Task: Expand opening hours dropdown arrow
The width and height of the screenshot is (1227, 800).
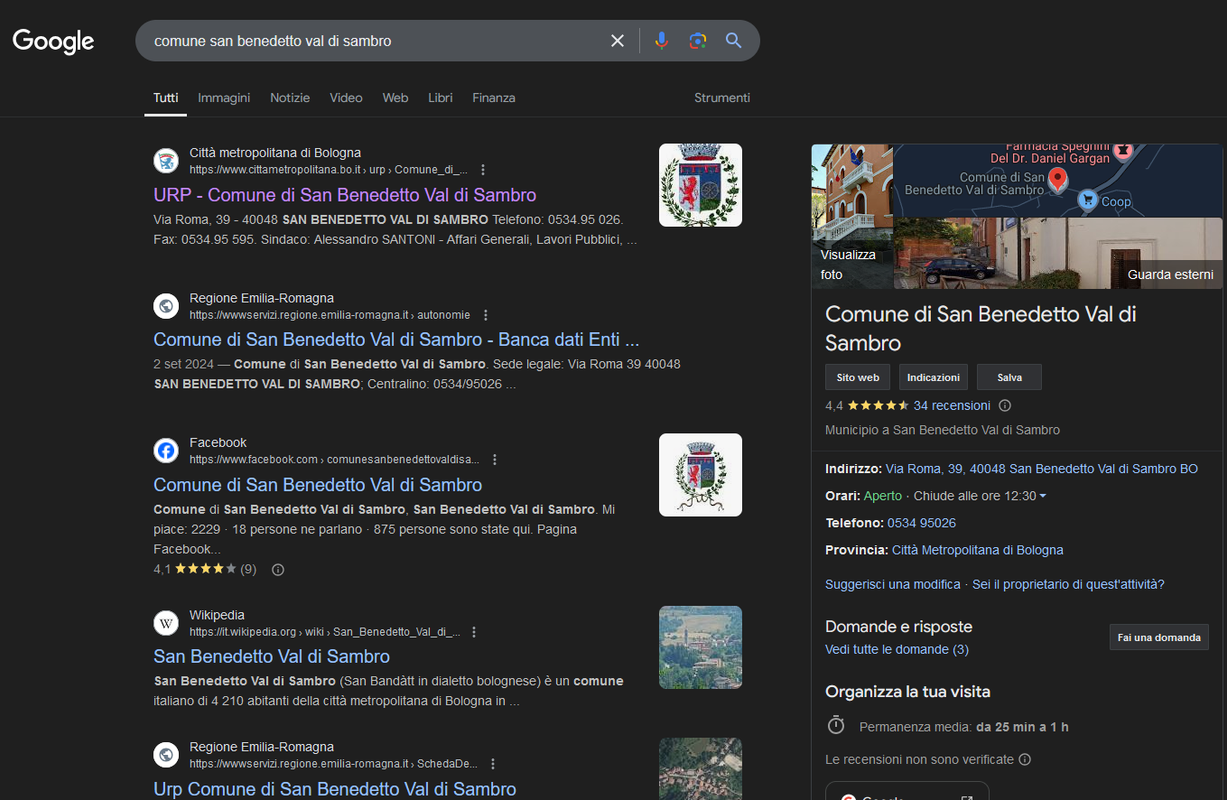Action: tap(1043, 497)
